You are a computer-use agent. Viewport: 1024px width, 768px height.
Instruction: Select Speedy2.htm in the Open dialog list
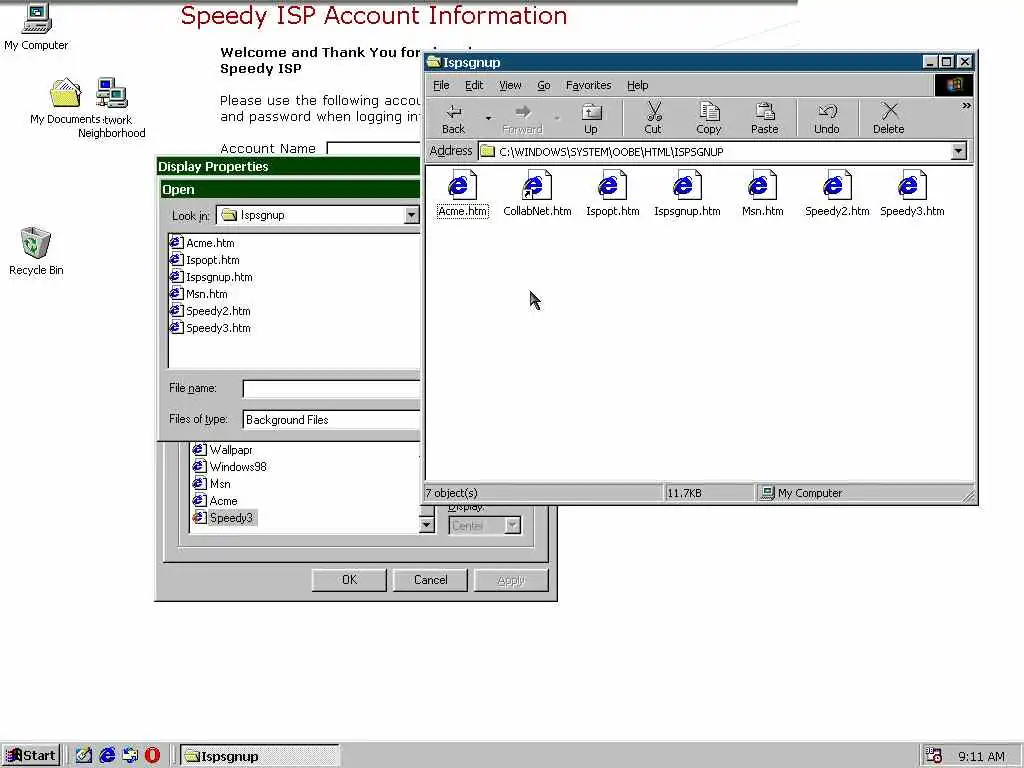[x=210, y=311]
